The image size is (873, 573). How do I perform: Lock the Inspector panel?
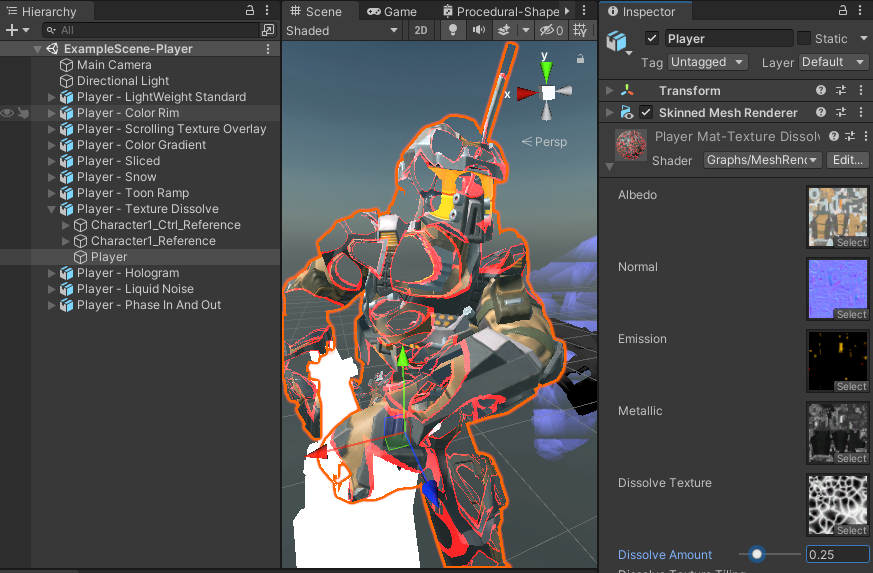(843, 10)
